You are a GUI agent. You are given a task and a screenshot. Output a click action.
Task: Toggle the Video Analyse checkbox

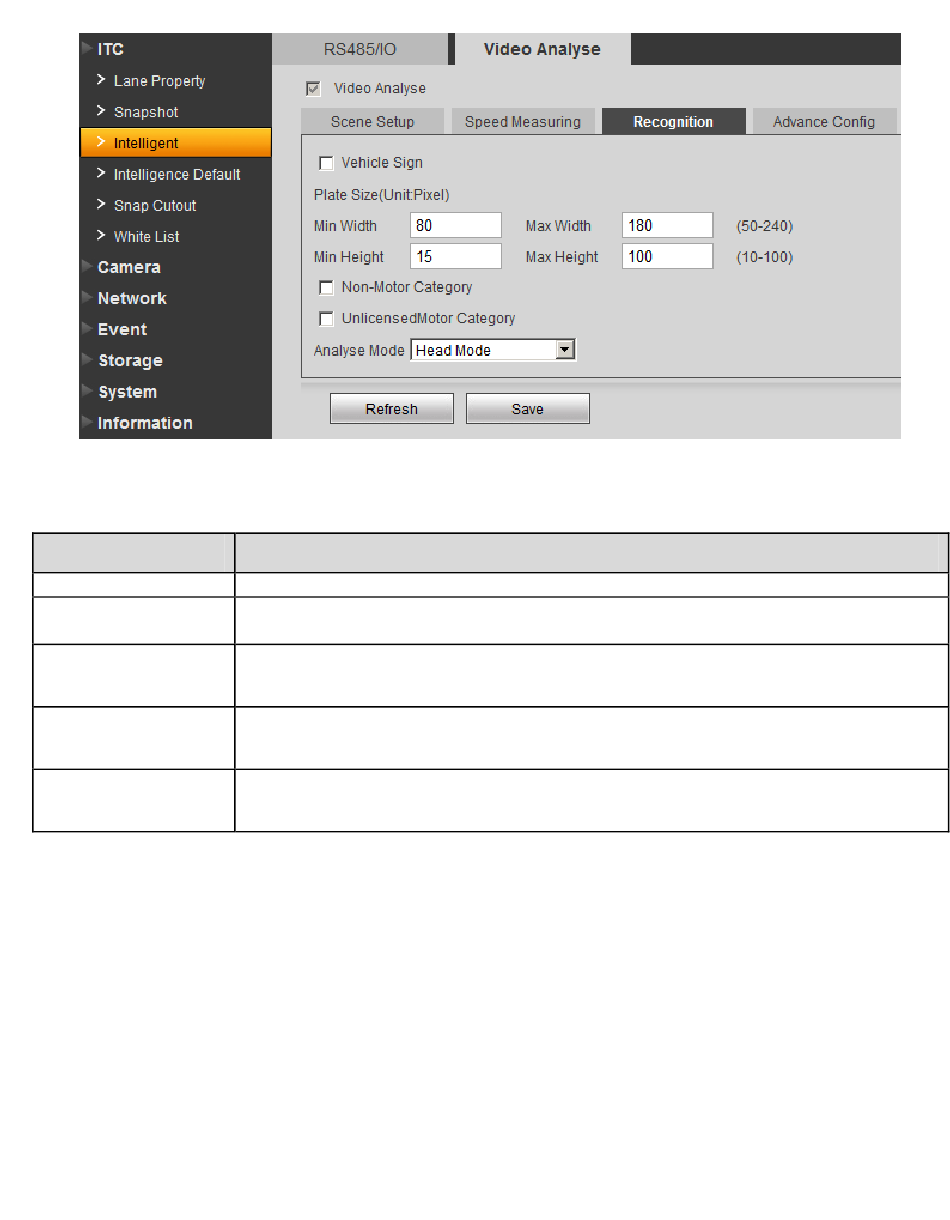[314, 89]
